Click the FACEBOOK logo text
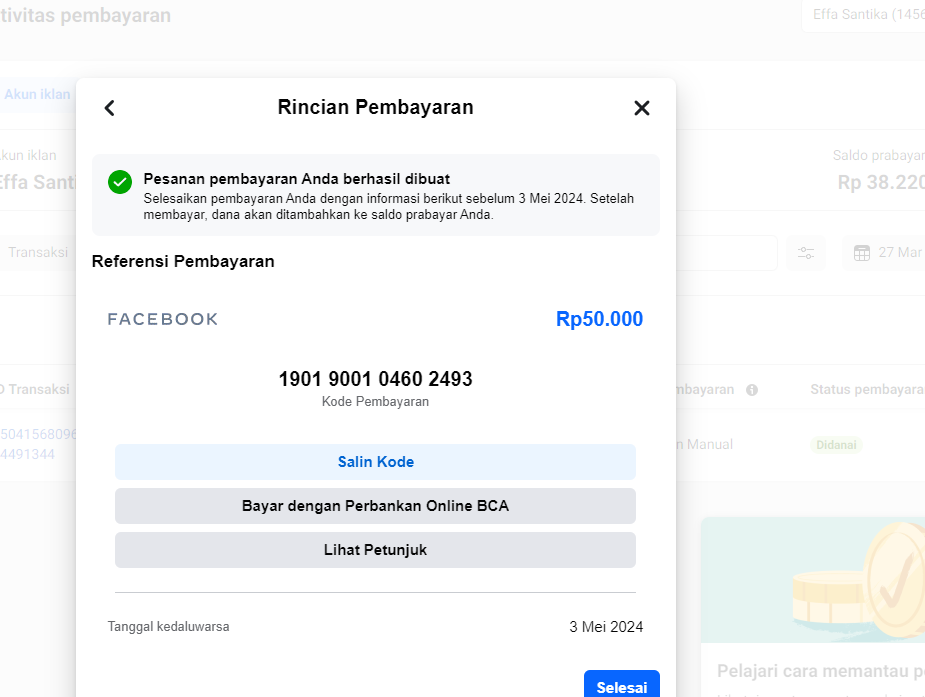 [x=163, y=319]
